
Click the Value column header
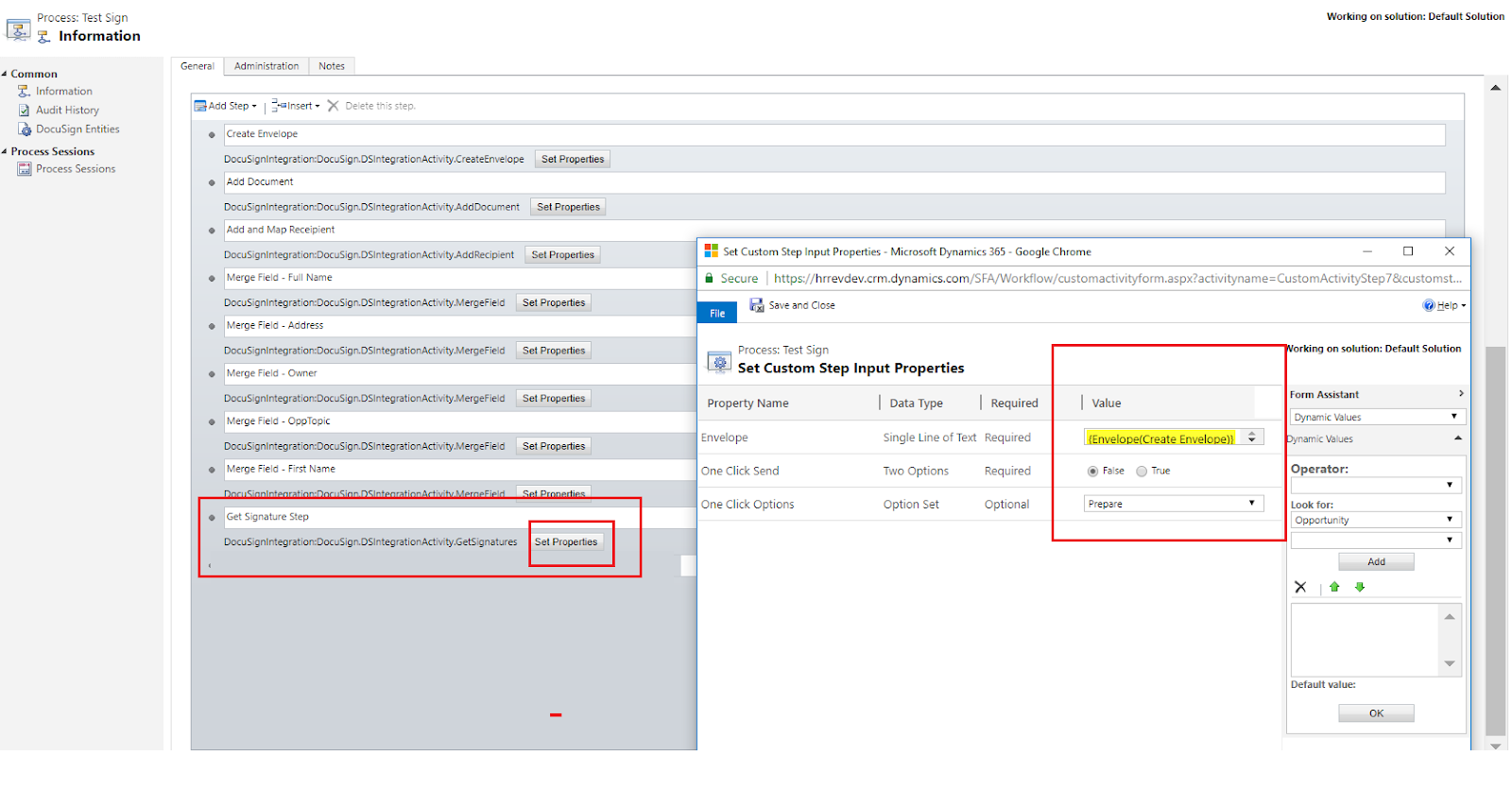click(1106, 404)
